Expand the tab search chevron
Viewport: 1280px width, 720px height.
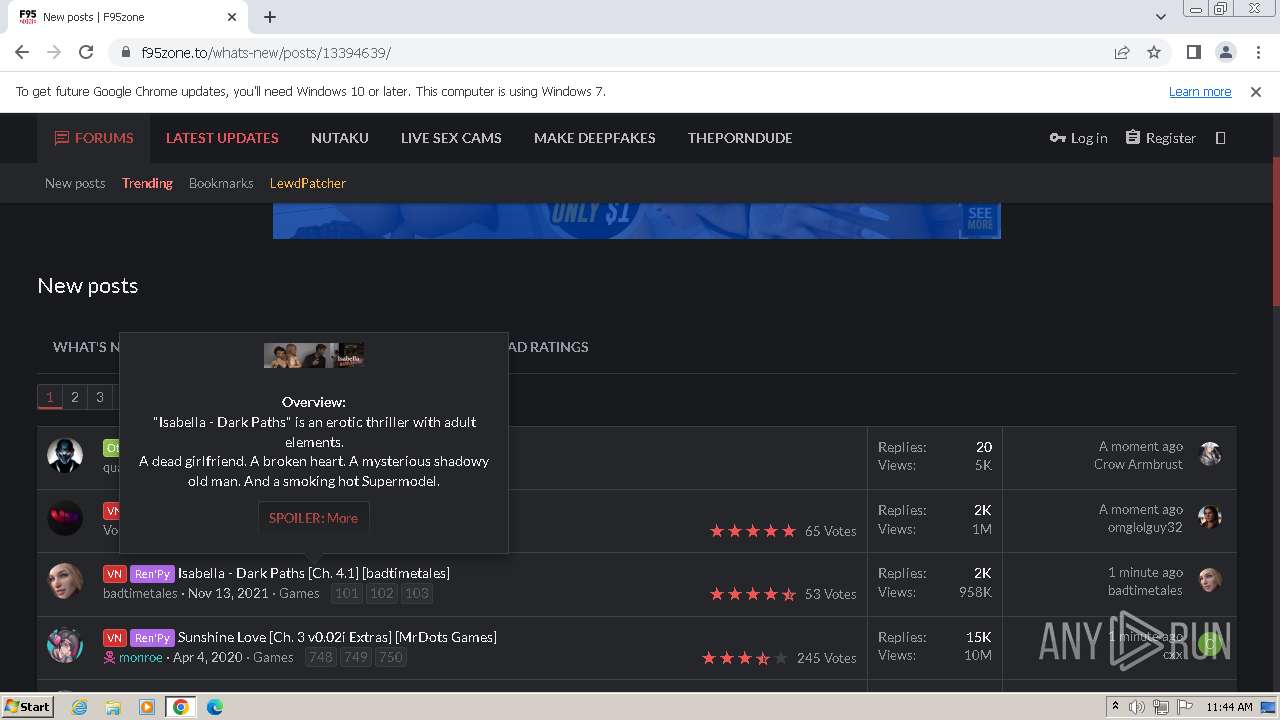click(x=1160, y=17)
